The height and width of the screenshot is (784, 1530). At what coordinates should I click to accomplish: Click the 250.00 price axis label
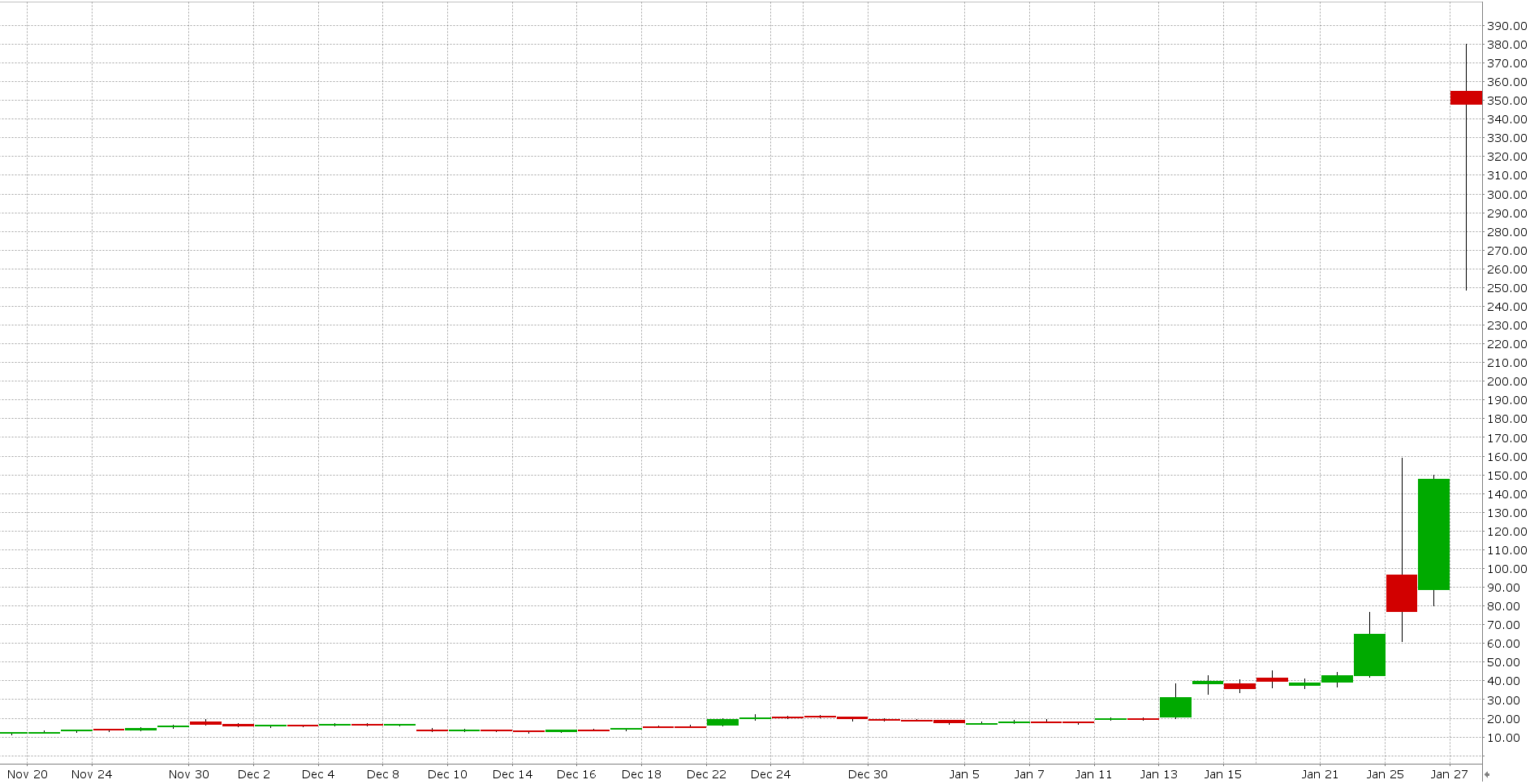pyautogui.click(x=1507, y=288)
